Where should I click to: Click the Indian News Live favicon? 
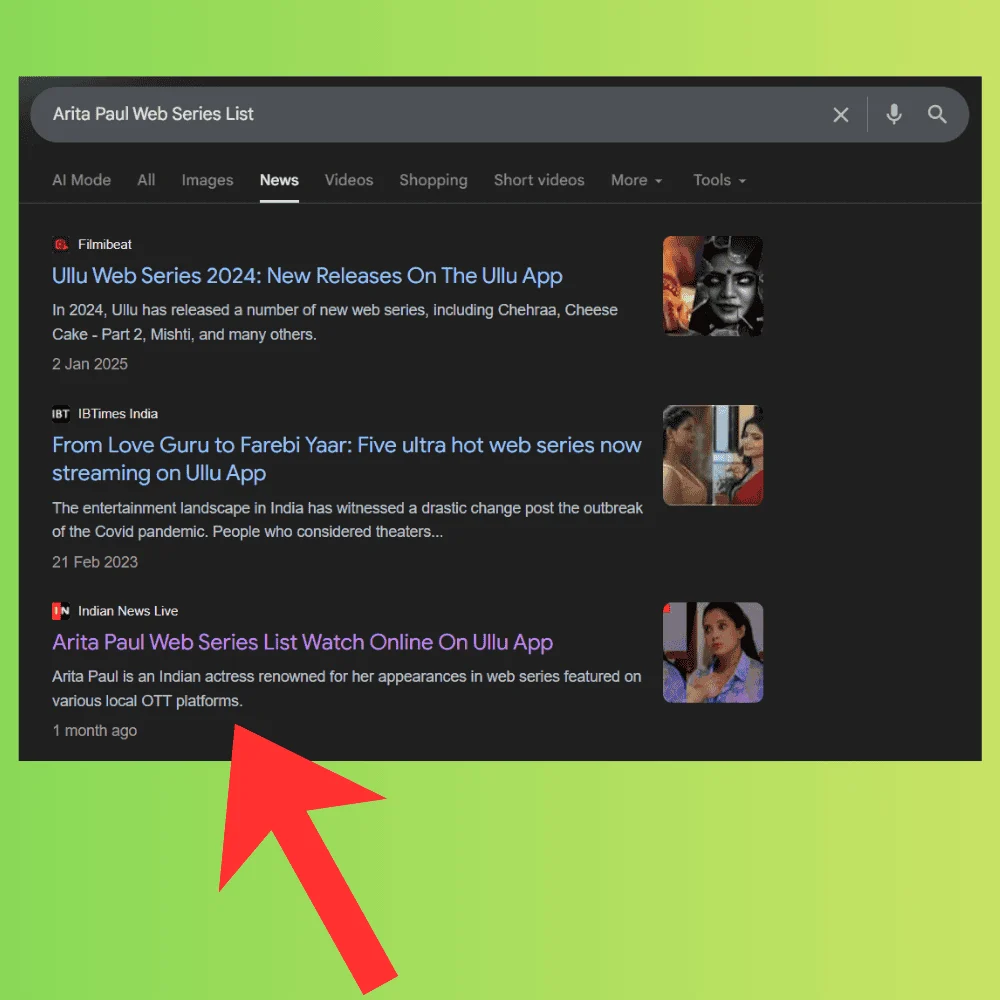tap(61, 611)
